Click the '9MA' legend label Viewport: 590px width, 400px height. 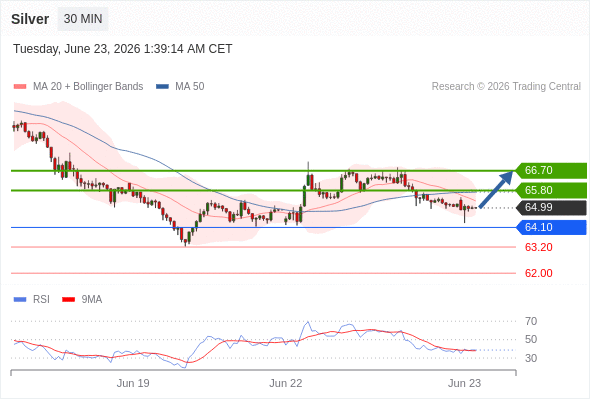[x=92, y=300]
